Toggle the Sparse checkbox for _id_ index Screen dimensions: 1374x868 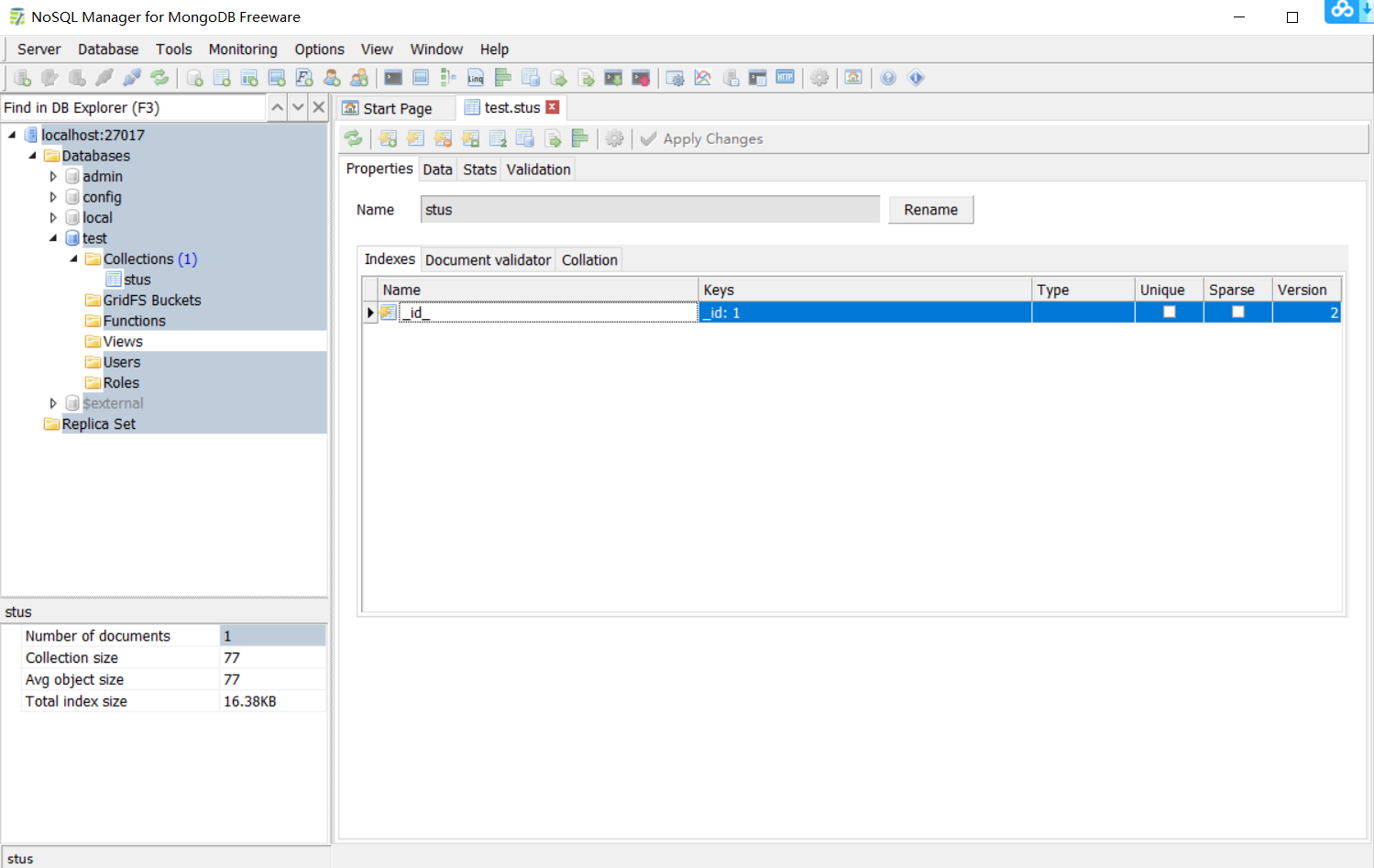coord(1238,312)
